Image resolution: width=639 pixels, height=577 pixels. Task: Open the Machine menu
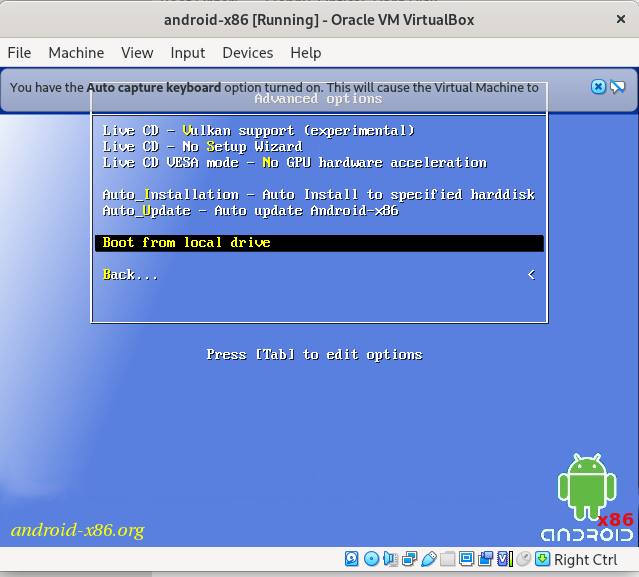[76, 53]
